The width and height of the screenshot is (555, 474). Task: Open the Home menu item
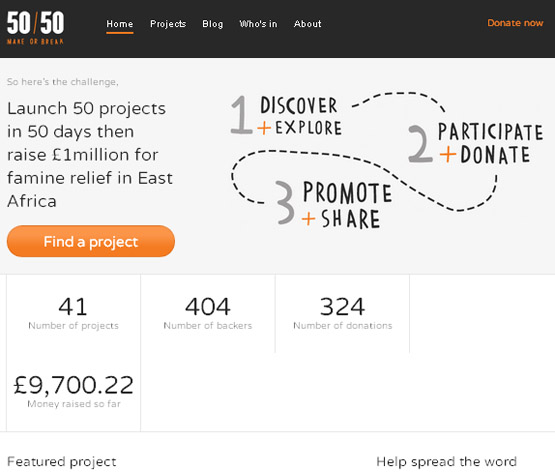[x=120, y=24]
